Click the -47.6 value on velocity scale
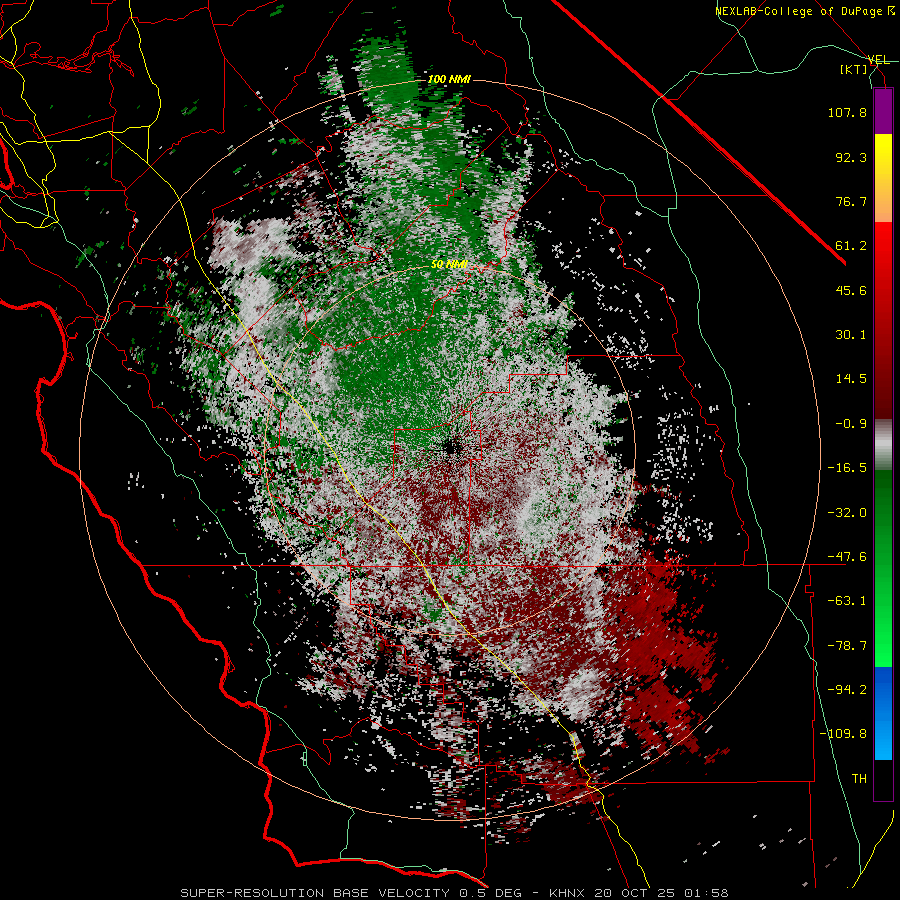Screen dimensions: 900x900 [847, 557]
